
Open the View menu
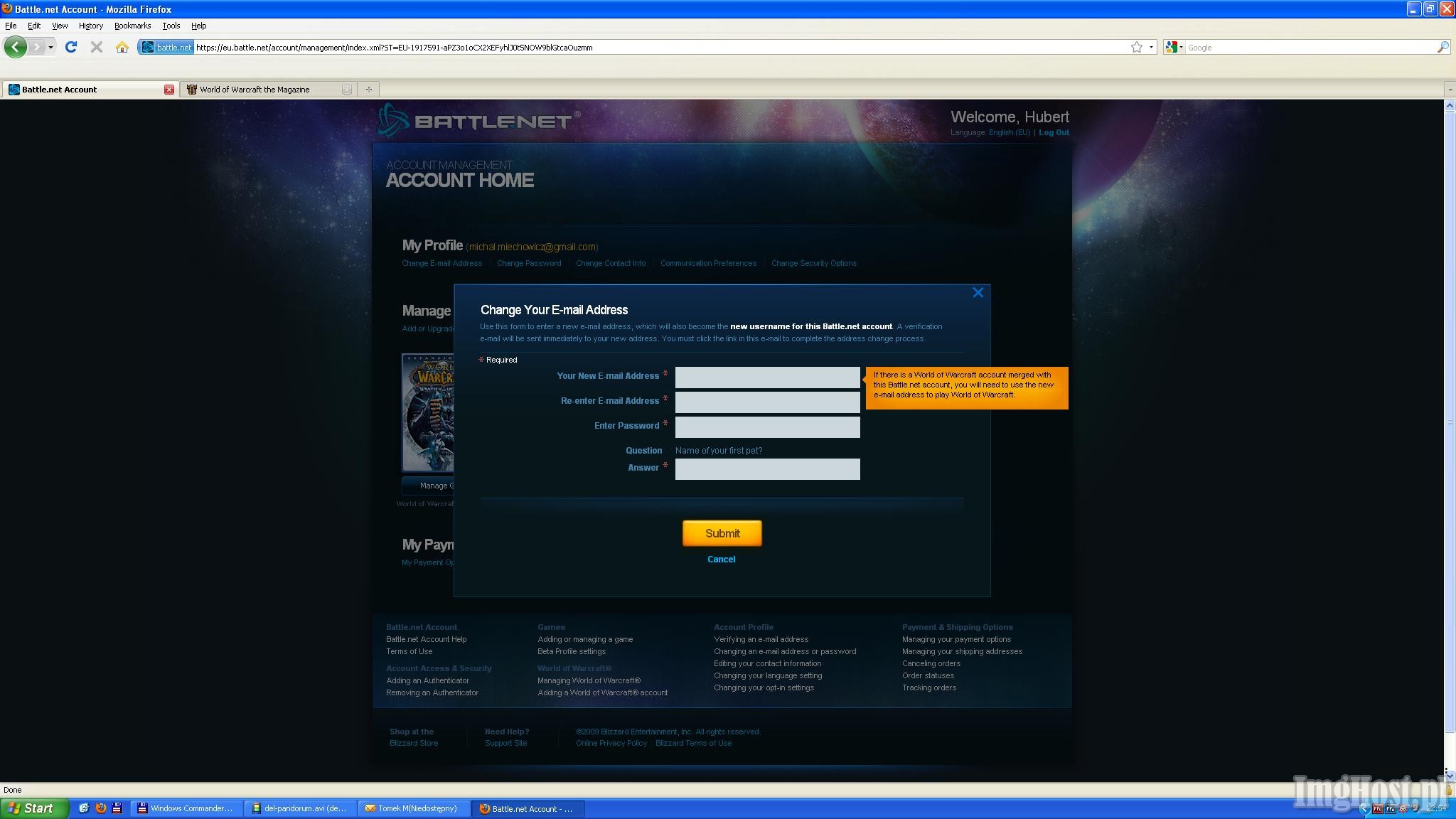(60, 26)
